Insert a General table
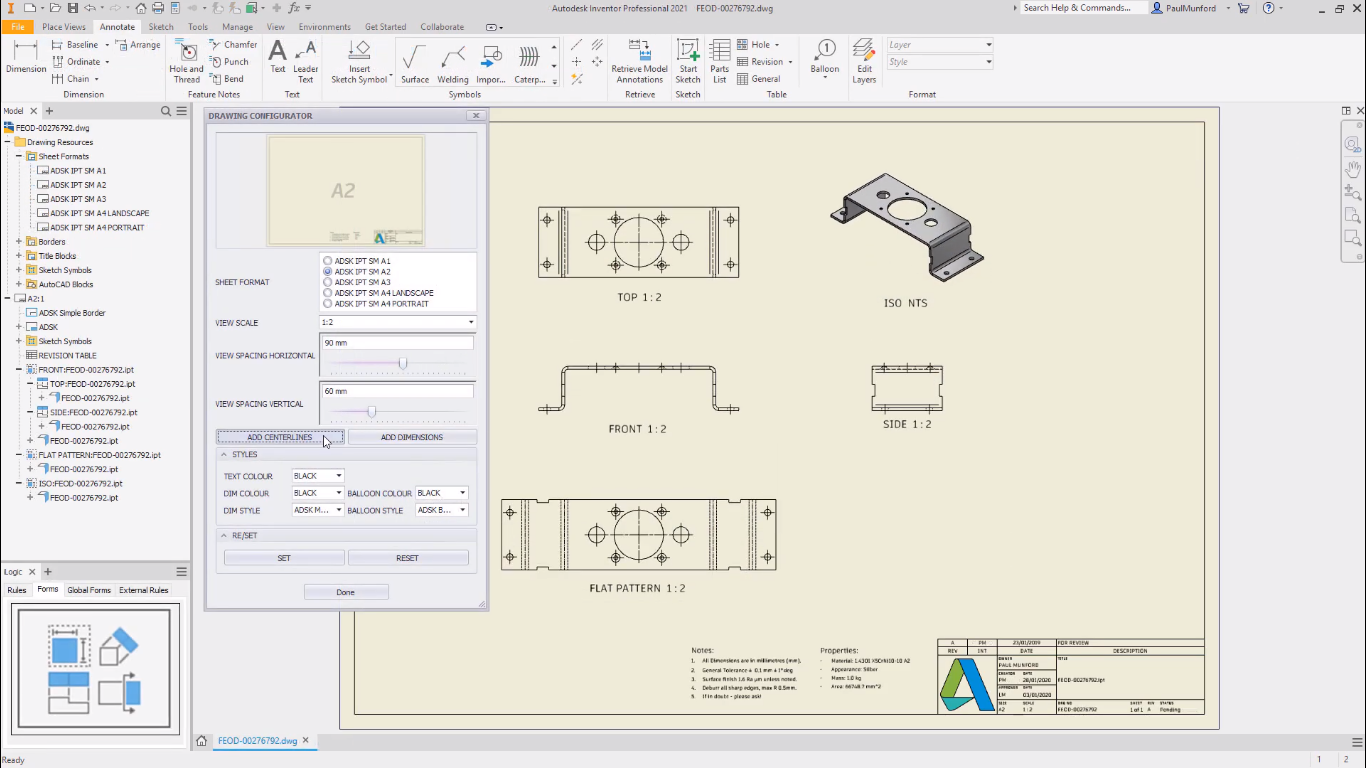 759,79
